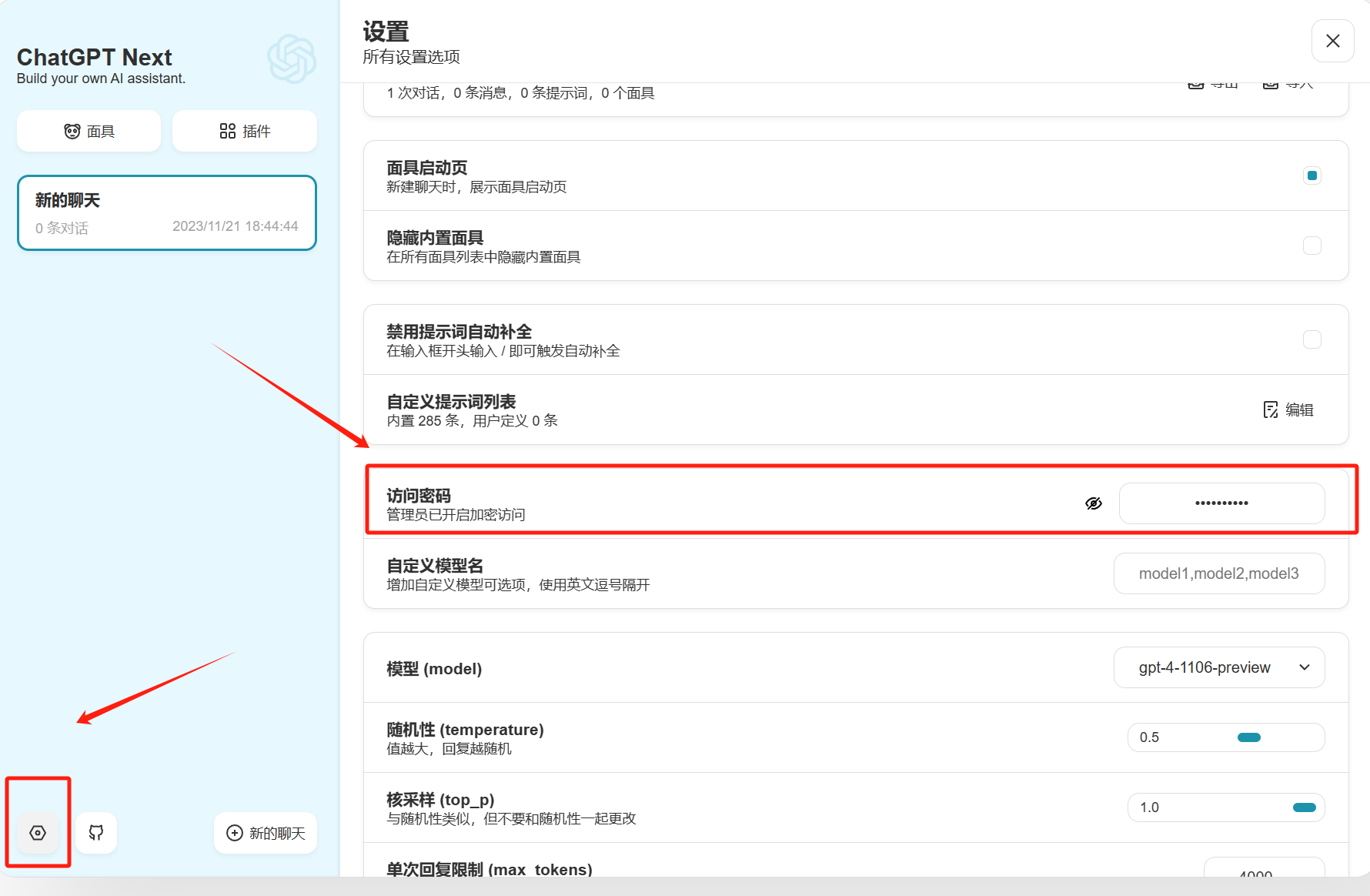Select the 新的聊天 conversation item

click(x=167, y=213)
